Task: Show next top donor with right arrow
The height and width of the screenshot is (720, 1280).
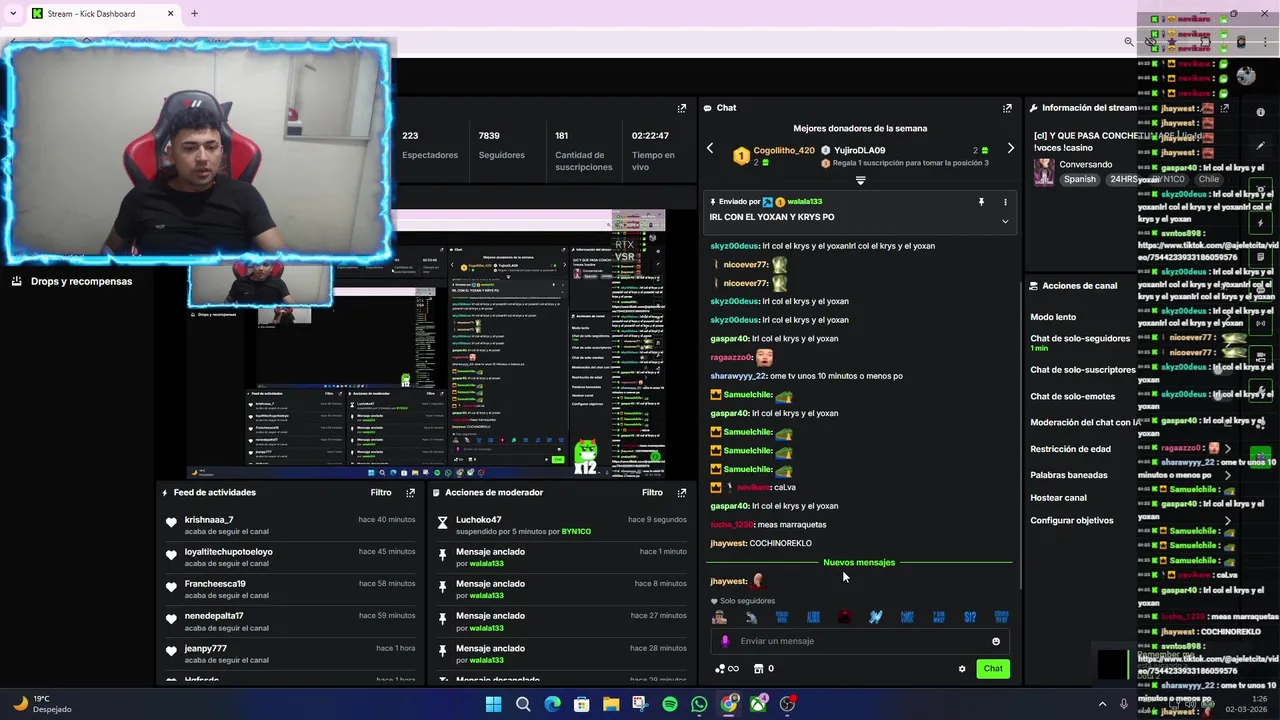Action: pos(1010,149)
